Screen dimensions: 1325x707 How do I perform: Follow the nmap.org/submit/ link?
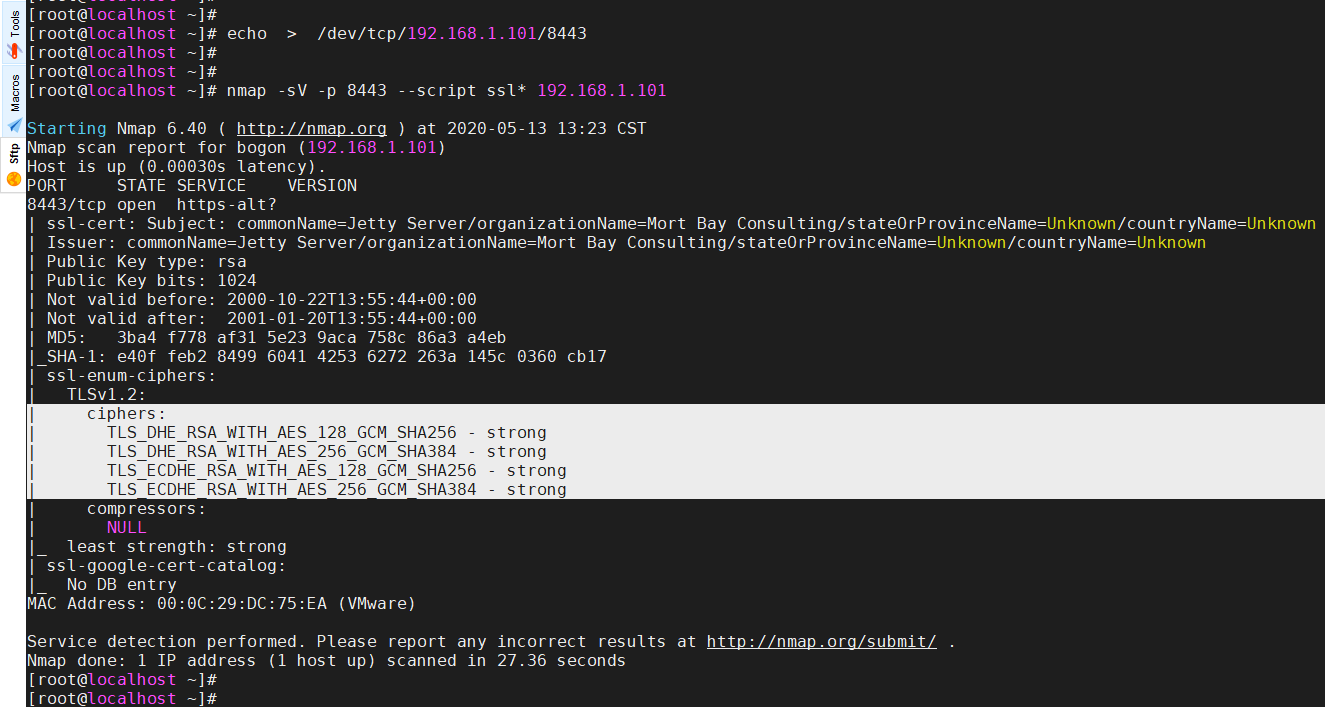[821, 642]
